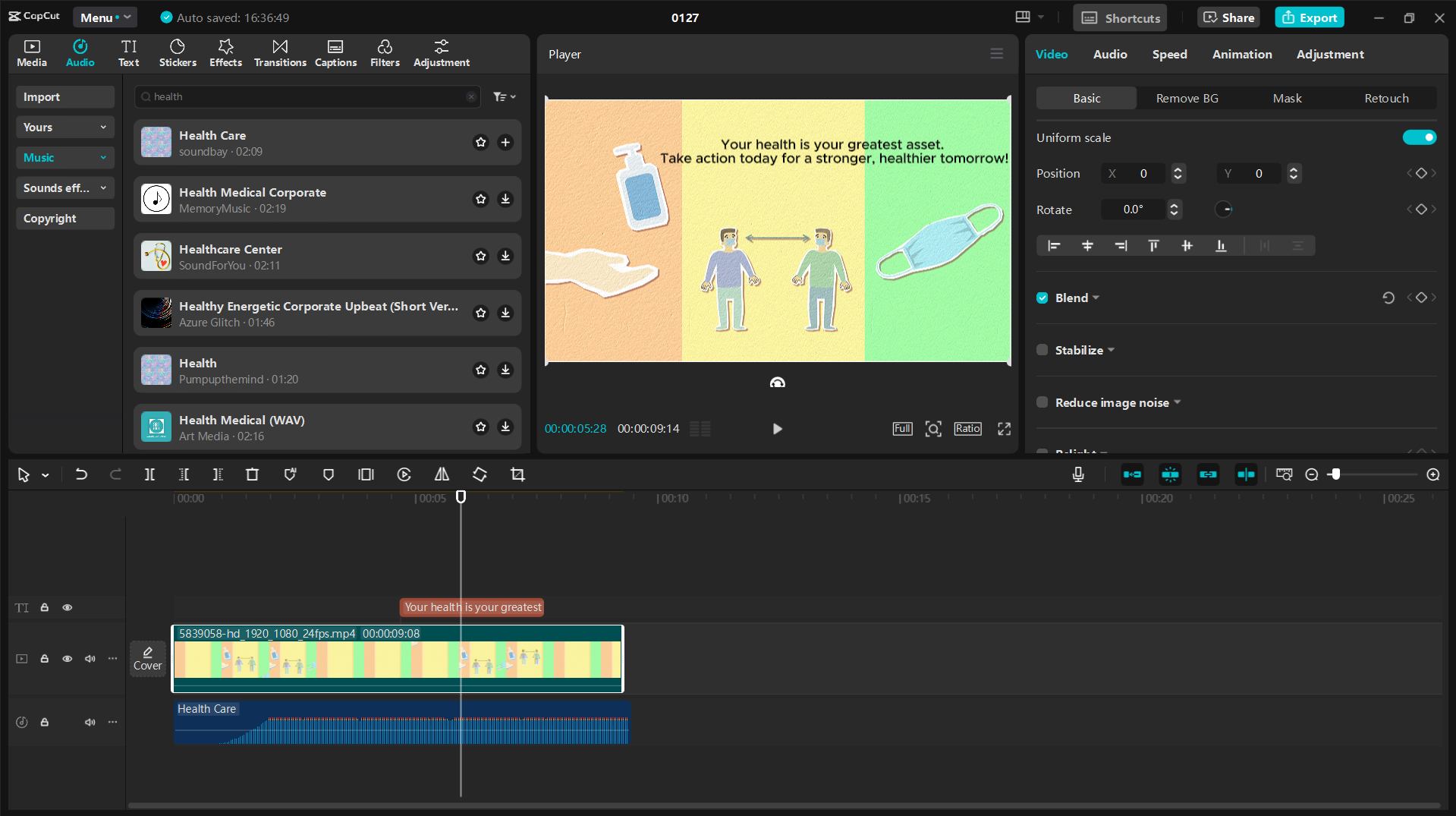
Task: Disable the Uniform scale toggle
Action: [x=1420, y=137]
